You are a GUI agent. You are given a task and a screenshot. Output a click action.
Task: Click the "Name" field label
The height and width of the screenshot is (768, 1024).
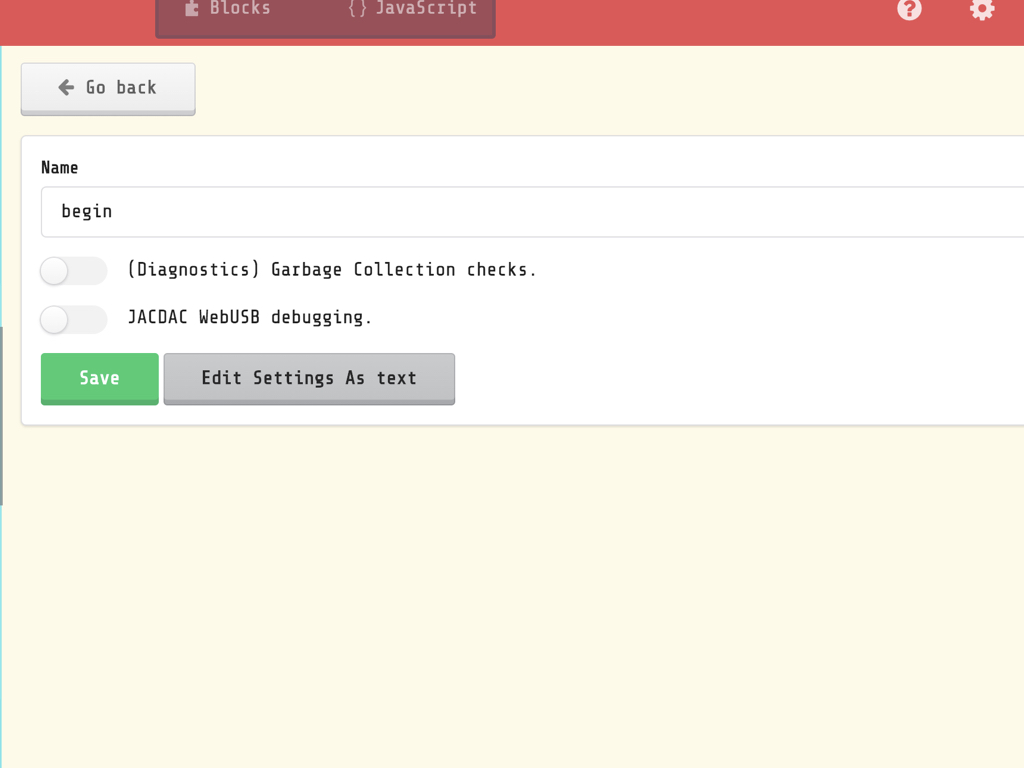pyautogui.click(x=59, y=168)
